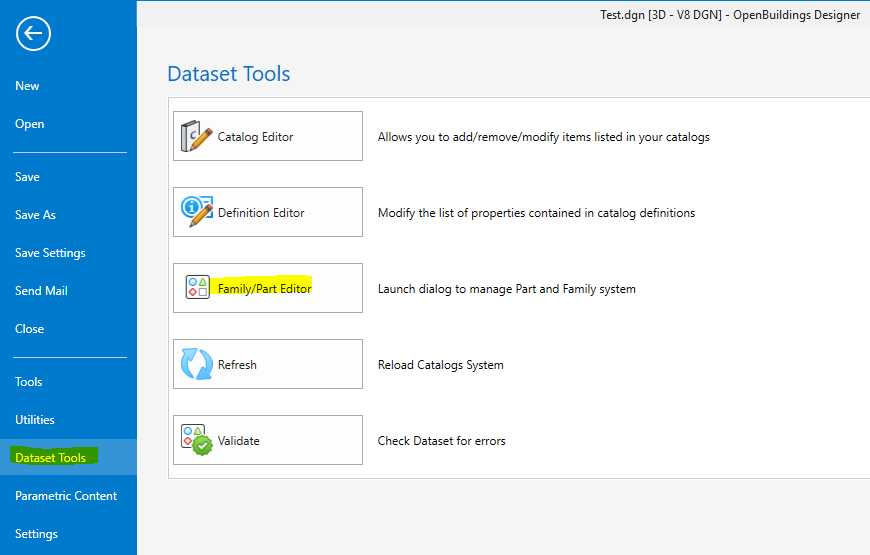Reload catalogs with the Refresh button
Image resolution: width=870 pixels, height=555 pixels.
(268, 364)
